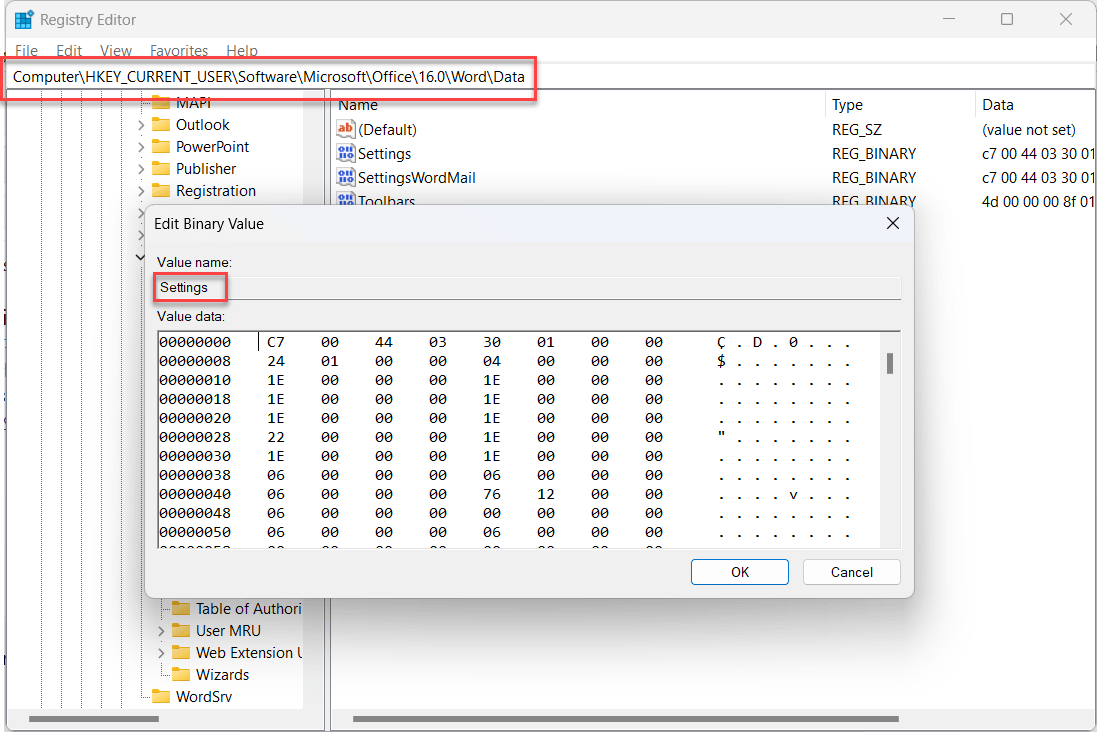Open the Edit menu
Screen dimensions: 1097x732
tap(69, 50)
